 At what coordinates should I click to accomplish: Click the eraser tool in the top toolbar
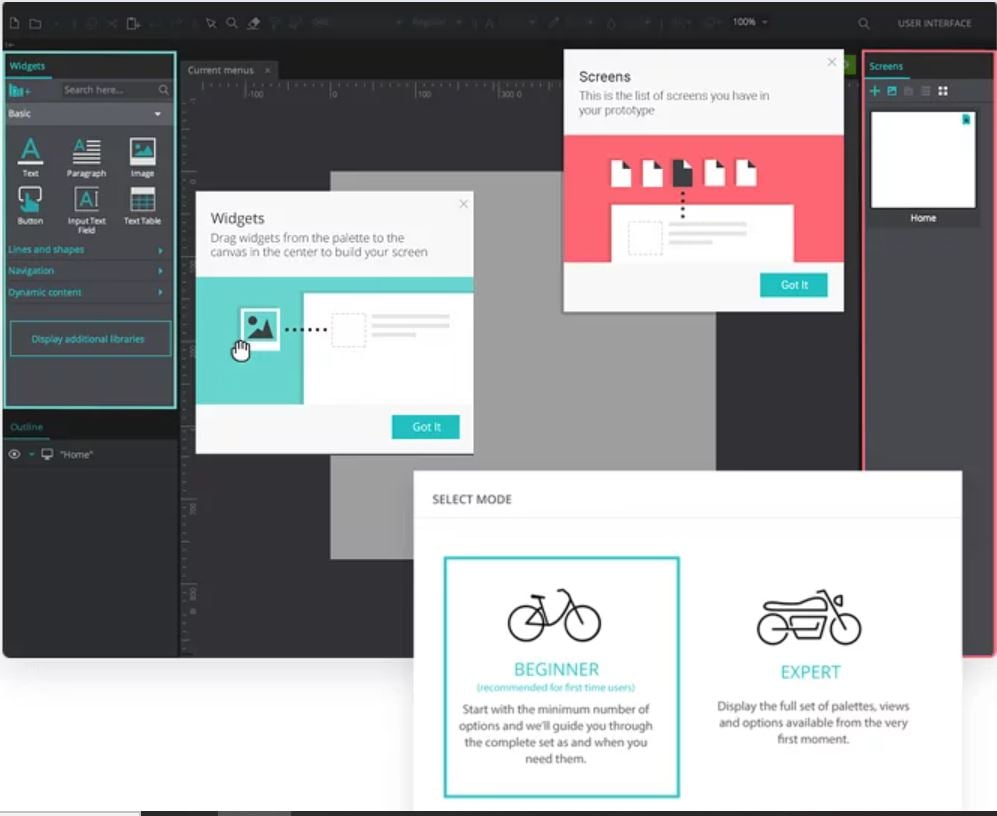click(x=253, y=23)
